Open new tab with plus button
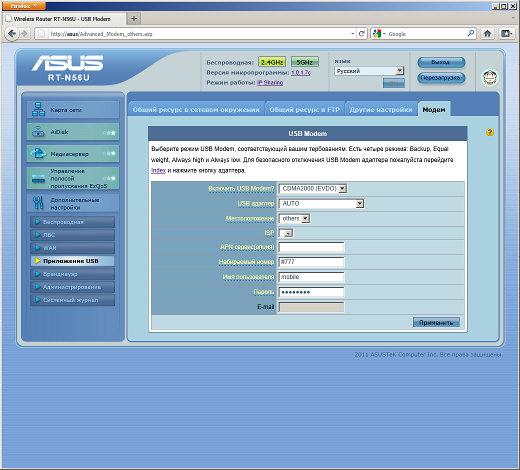520x470 pixels. point(134,19)
